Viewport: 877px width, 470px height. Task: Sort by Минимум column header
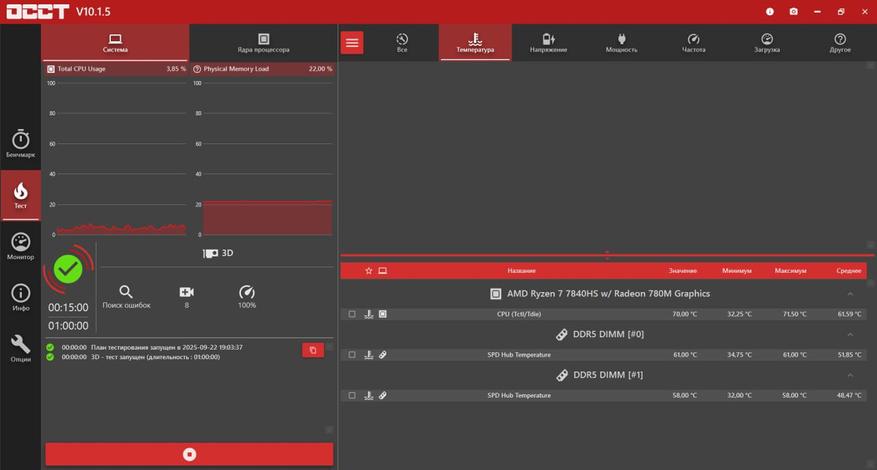point(737,271)
